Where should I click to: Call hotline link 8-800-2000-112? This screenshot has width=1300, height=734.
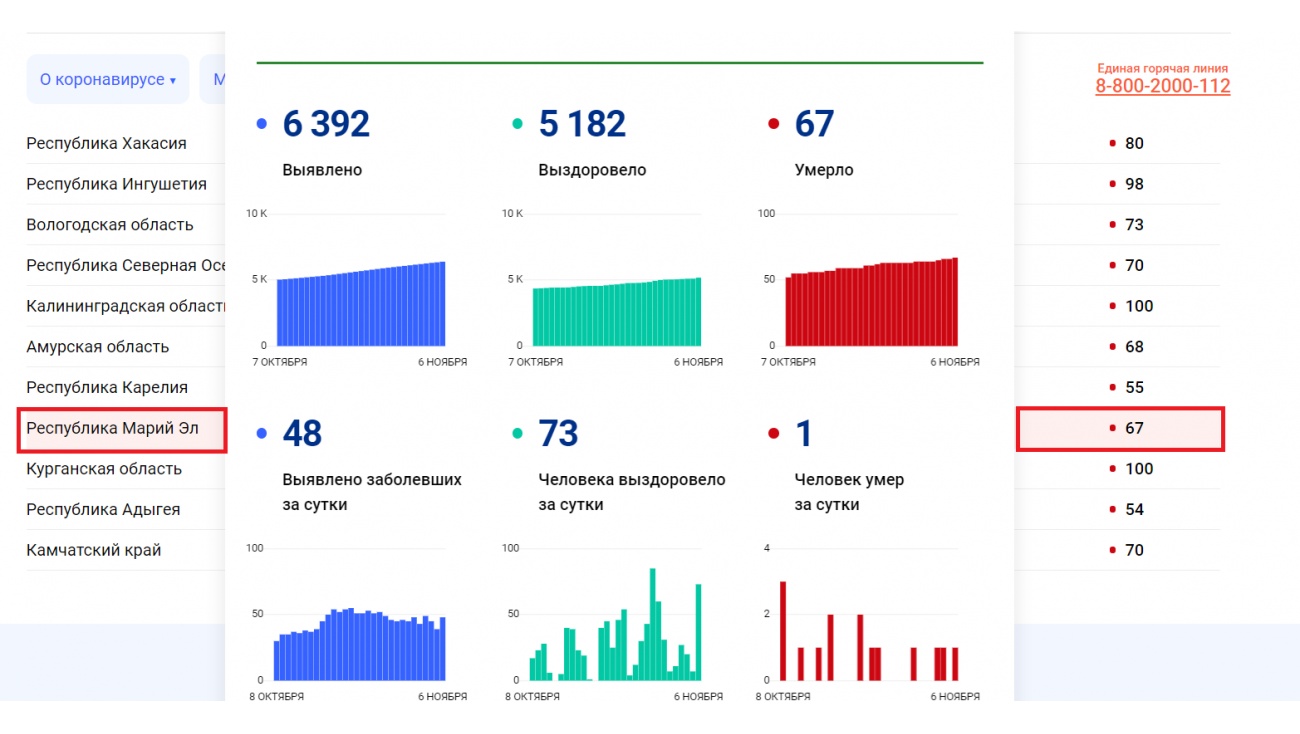point(1162,86)
